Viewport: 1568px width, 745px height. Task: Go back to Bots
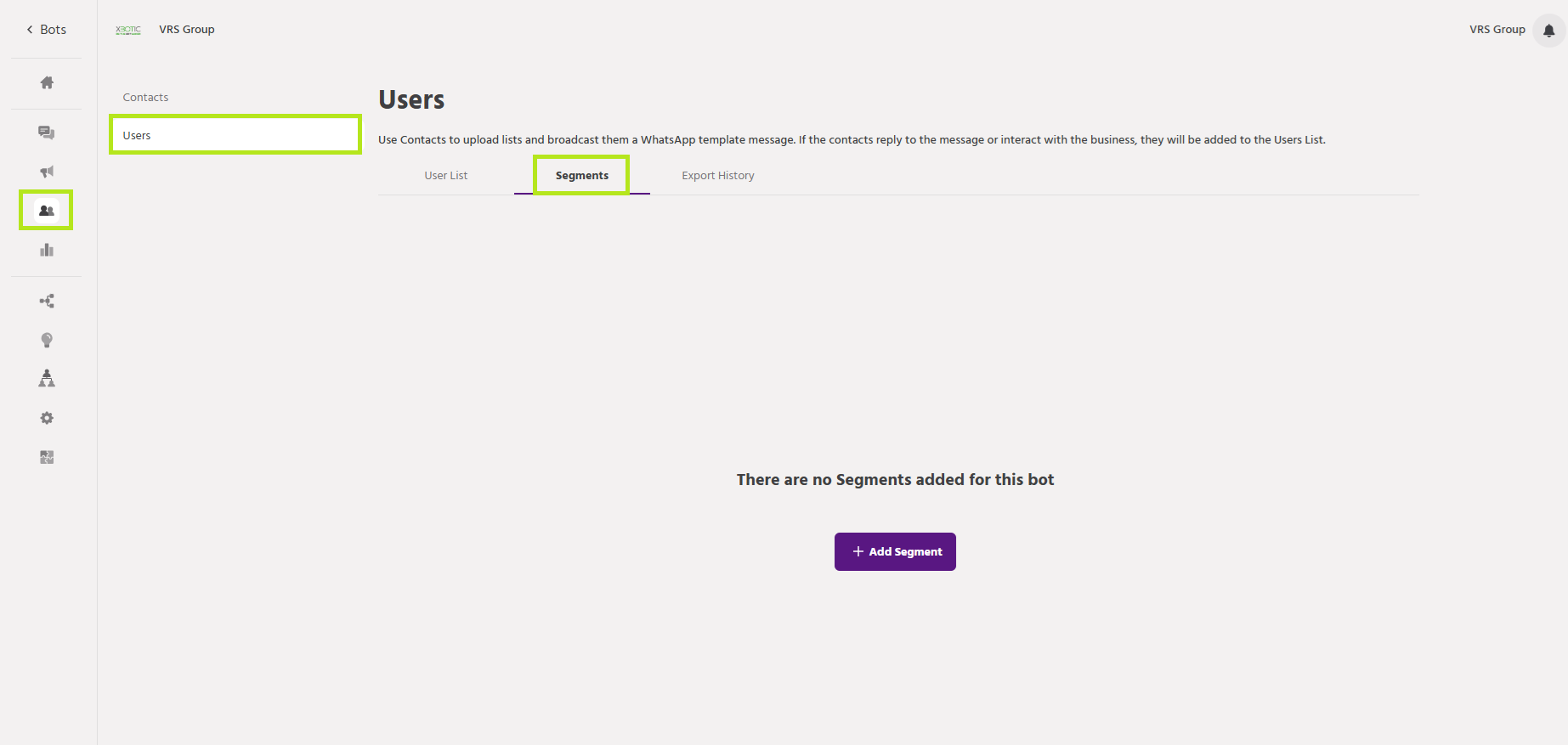click(46, 30)
